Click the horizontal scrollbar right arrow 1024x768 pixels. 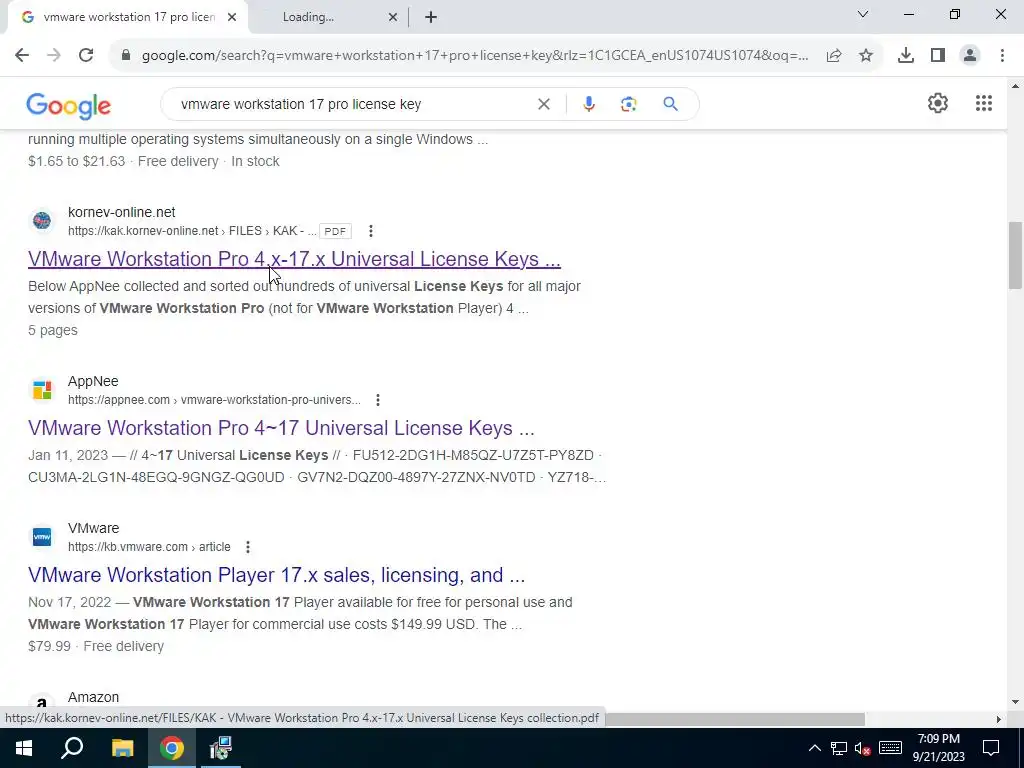click(x=999, y=720)
